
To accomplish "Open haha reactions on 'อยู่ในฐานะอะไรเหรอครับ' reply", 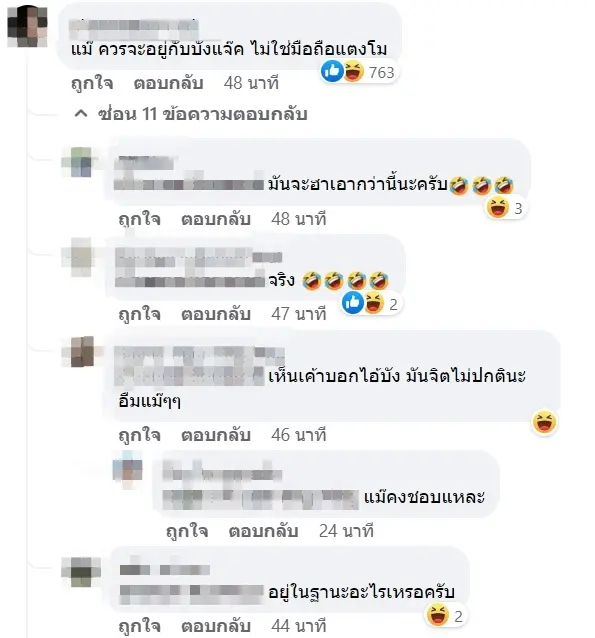I will pos(445,616).
